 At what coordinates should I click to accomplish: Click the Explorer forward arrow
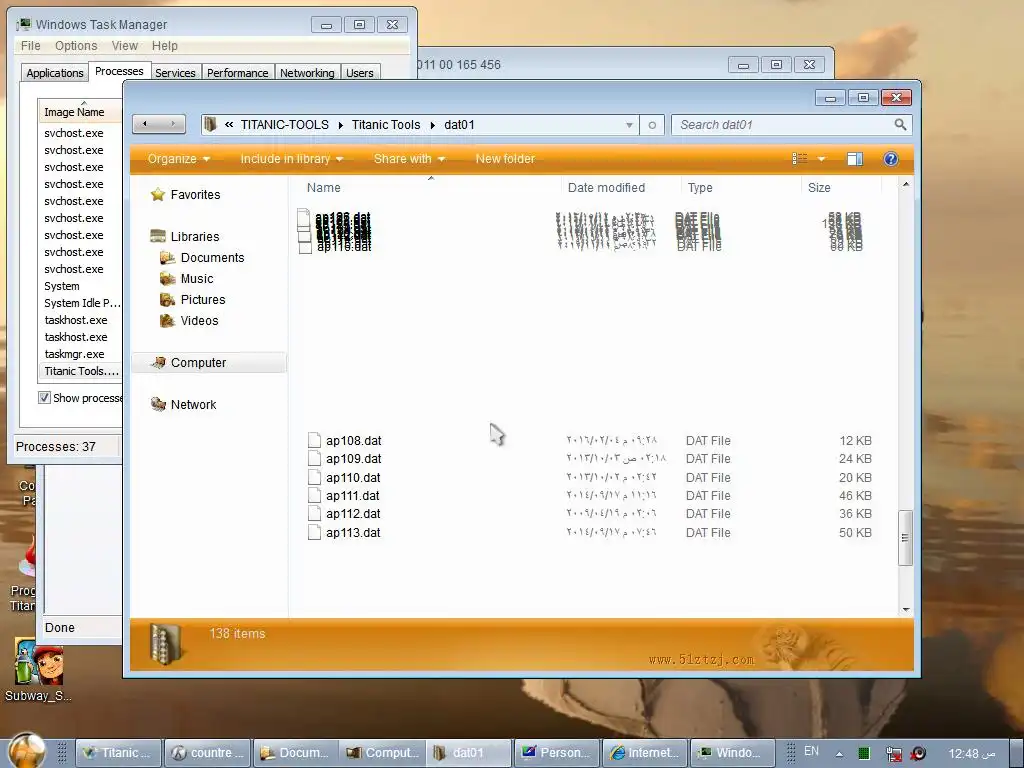pos(173,124)
